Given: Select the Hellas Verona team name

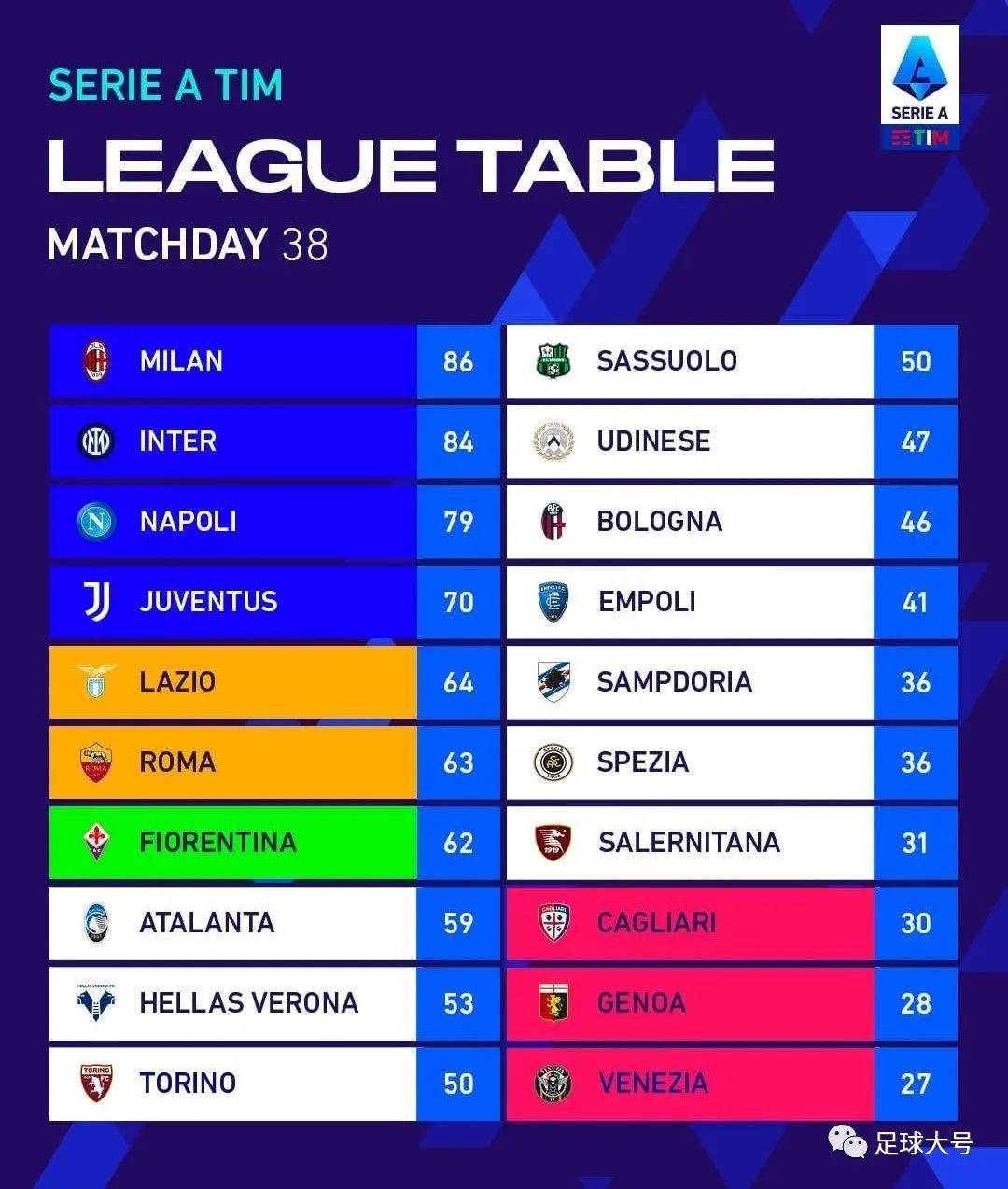Looking at the screenshot, I should pyautogui.click(x=249, y=1003).
